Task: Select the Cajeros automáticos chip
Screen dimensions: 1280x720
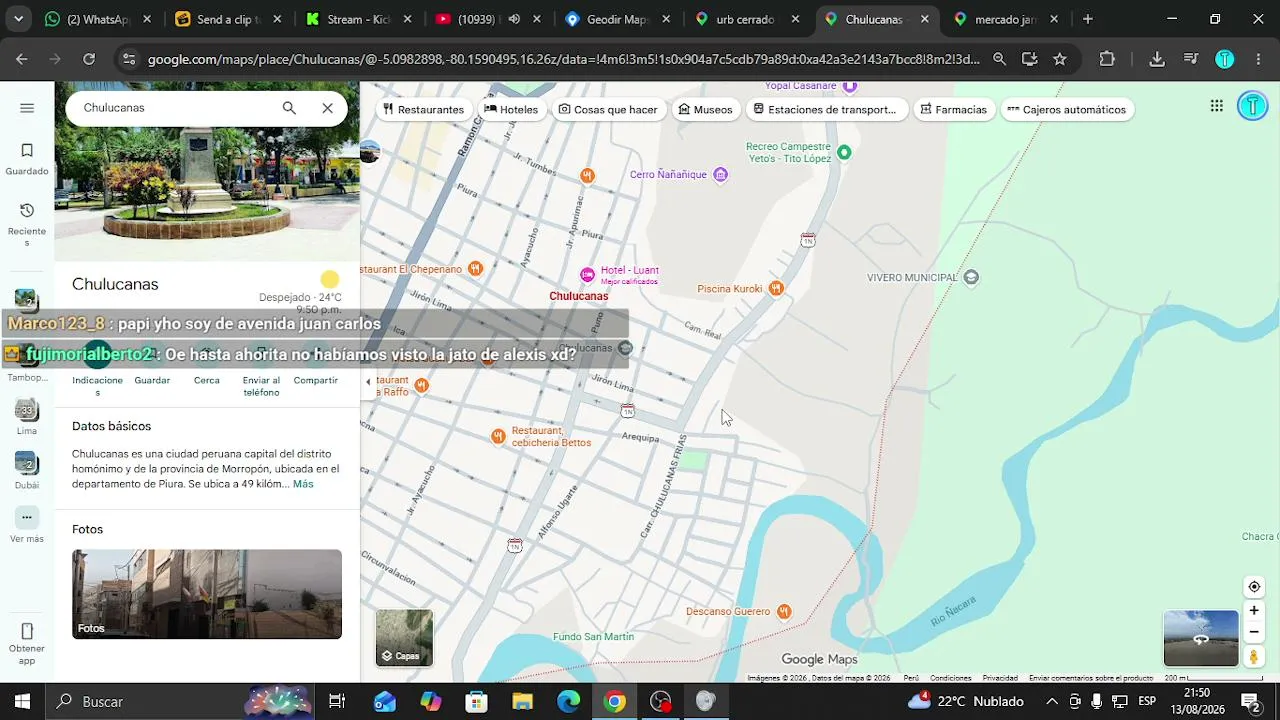Action: point(1066,109)
